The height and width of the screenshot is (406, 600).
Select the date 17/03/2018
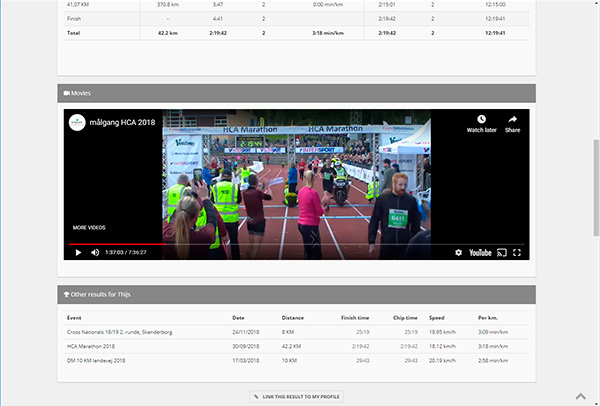click(x=246, y=360)
